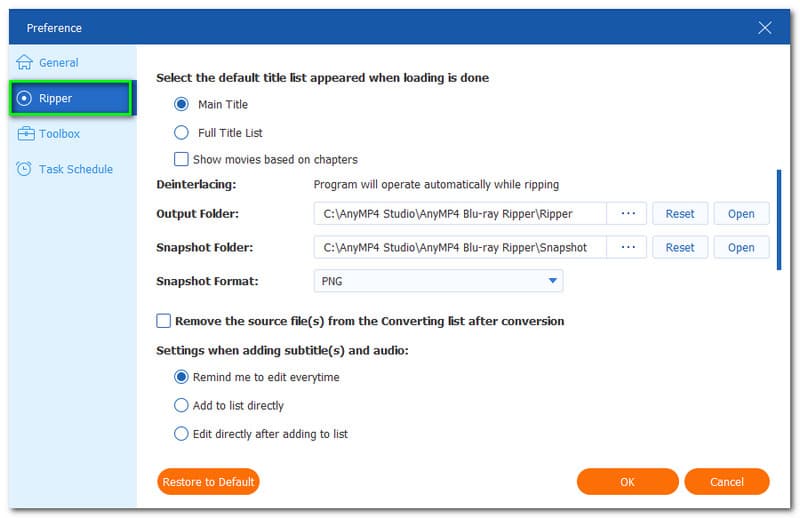Switch to the Toolbox tab

click(x=59, y=133)
